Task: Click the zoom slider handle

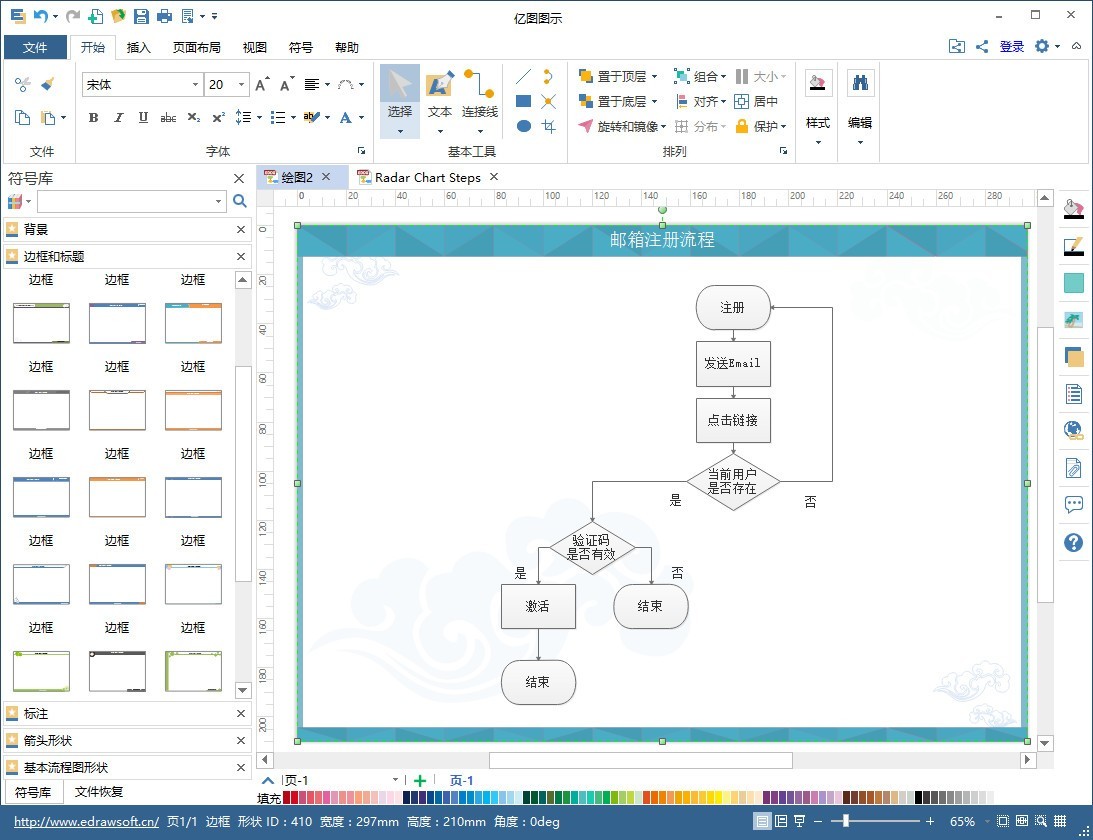Action: click(x=846, y=821)
